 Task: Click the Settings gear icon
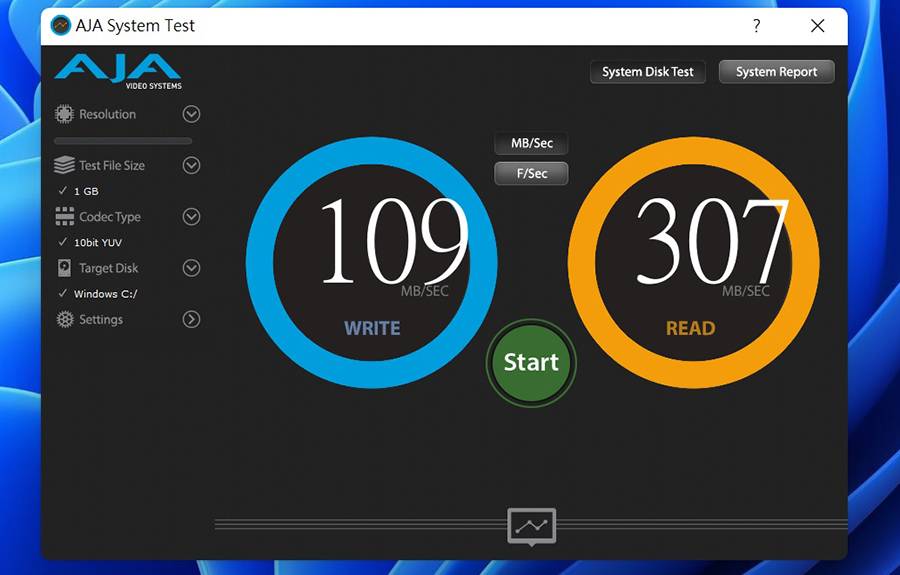65,319
